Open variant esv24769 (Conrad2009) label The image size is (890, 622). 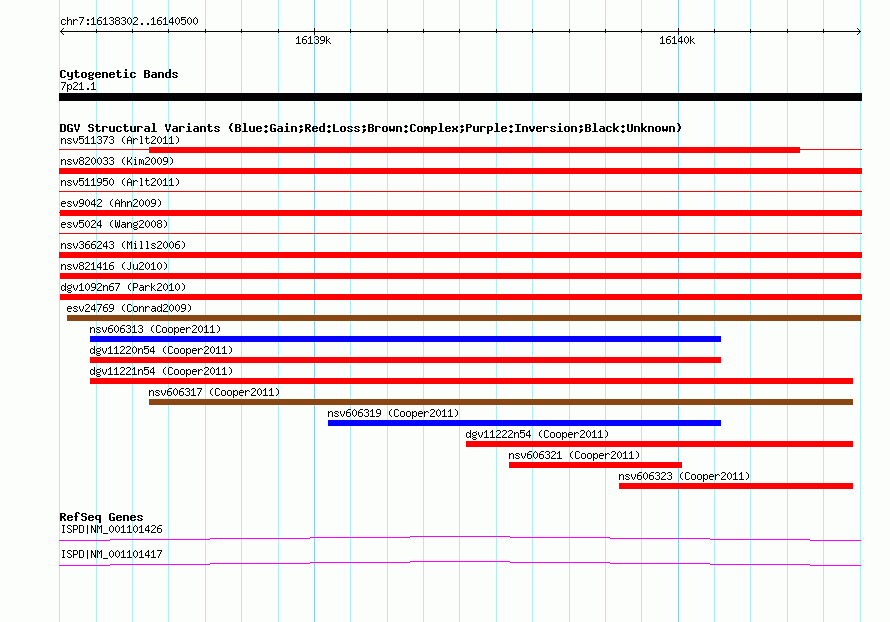129,308
